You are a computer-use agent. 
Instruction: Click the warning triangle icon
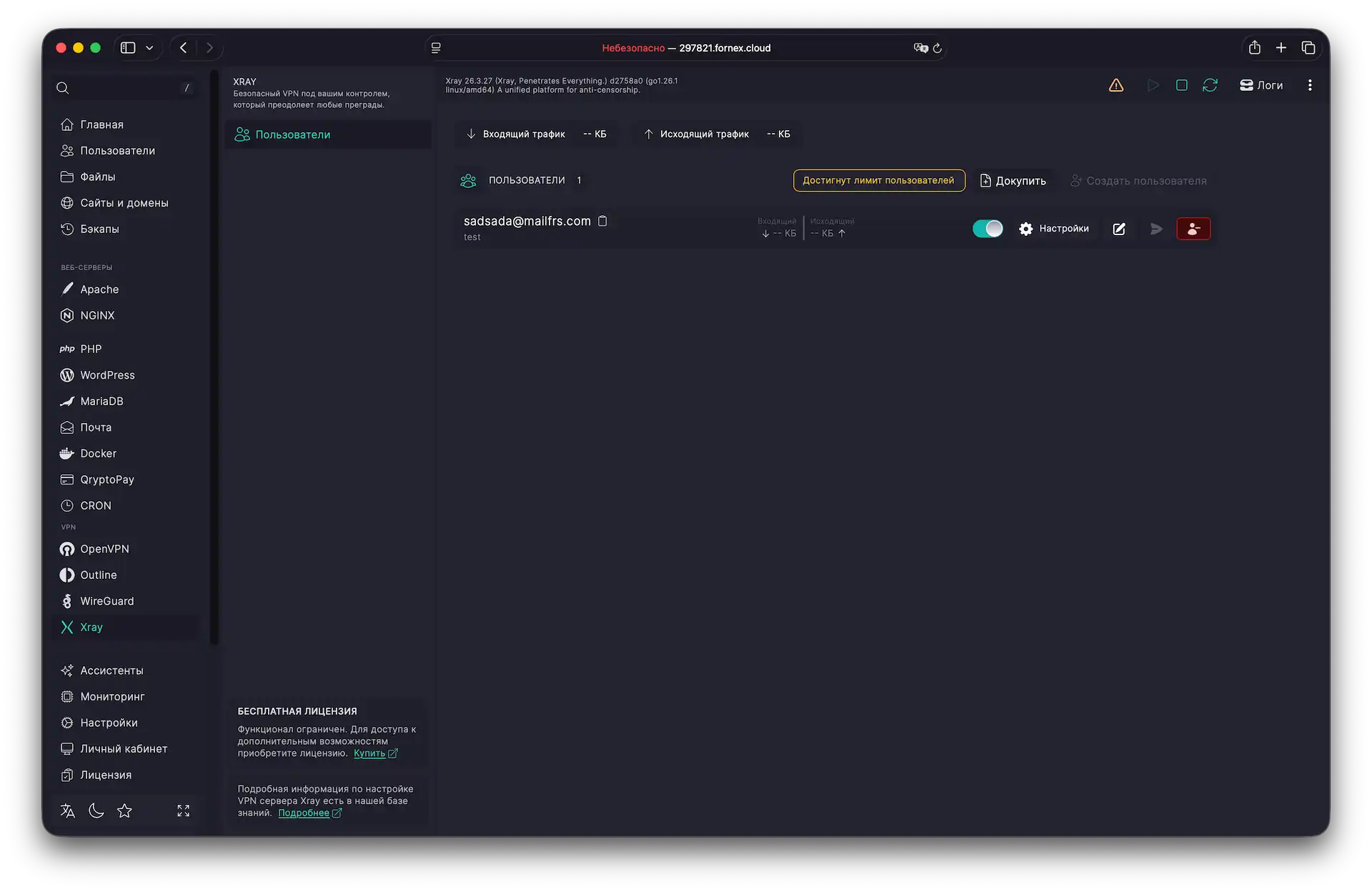1115,85
